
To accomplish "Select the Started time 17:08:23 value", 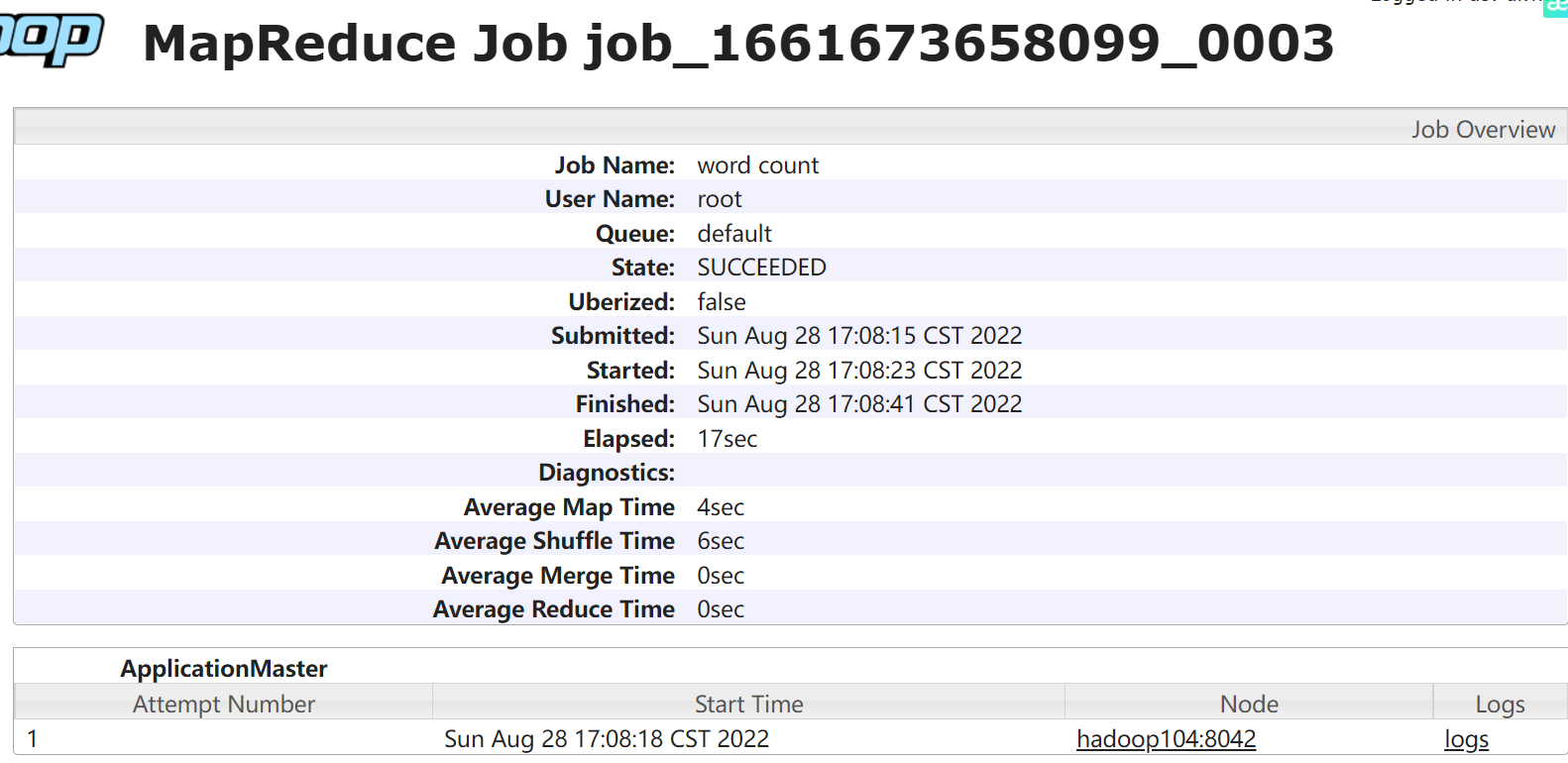I will [859, 371].
